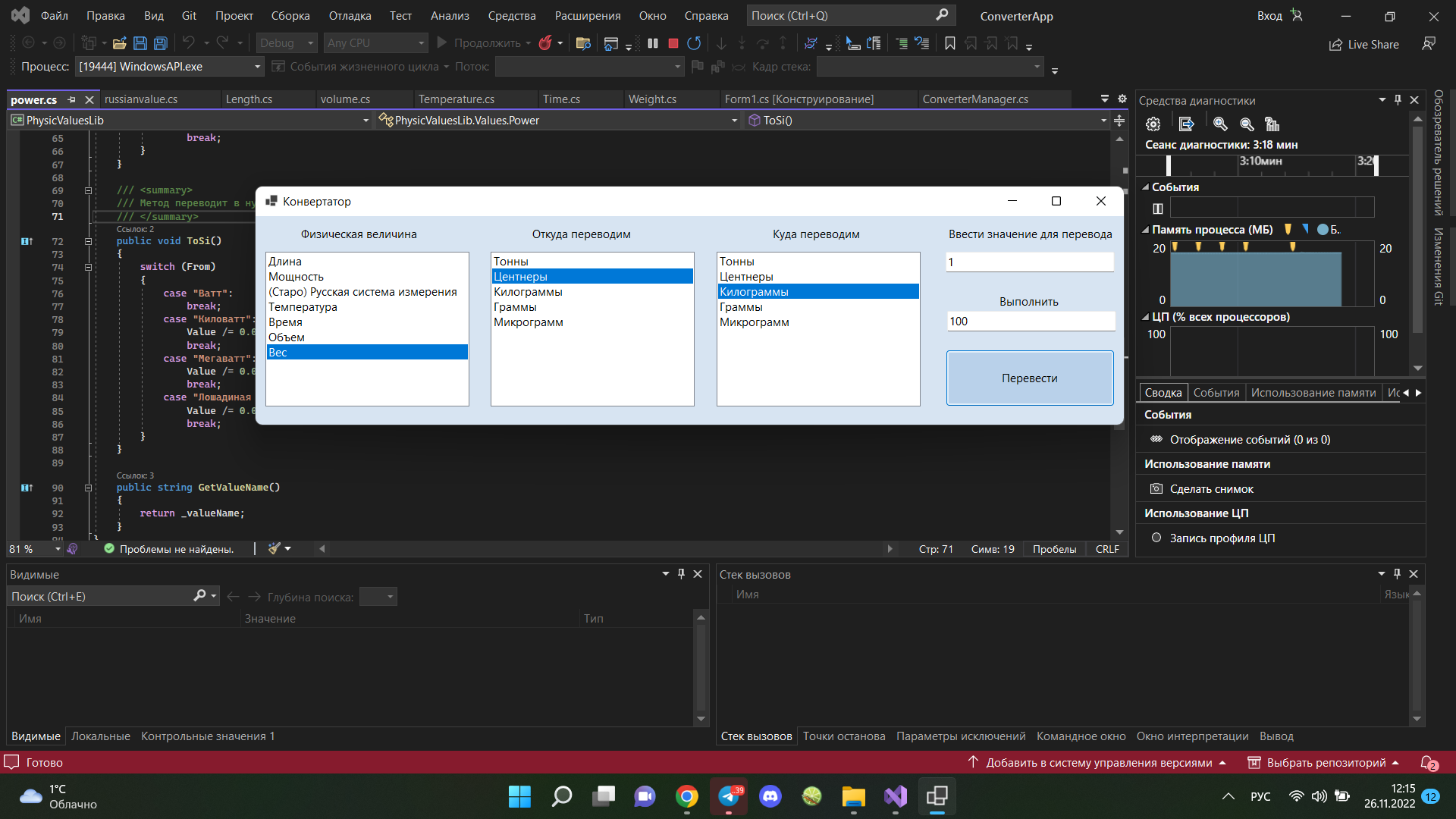The image size is (1456, 819).
Task: Open the Git menu
Action: [188, 15]
